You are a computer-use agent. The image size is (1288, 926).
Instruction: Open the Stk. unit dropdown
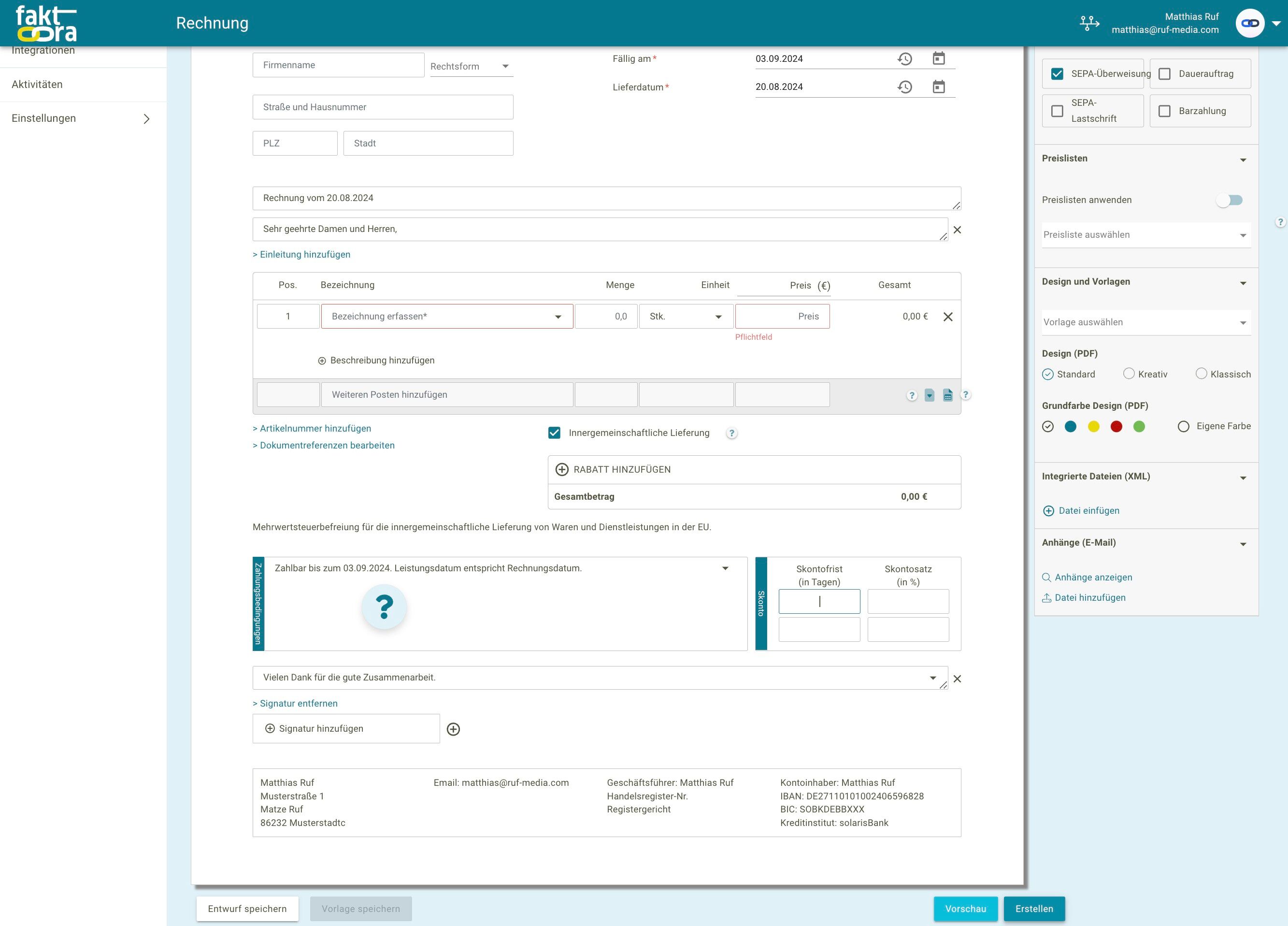(686, 317)
